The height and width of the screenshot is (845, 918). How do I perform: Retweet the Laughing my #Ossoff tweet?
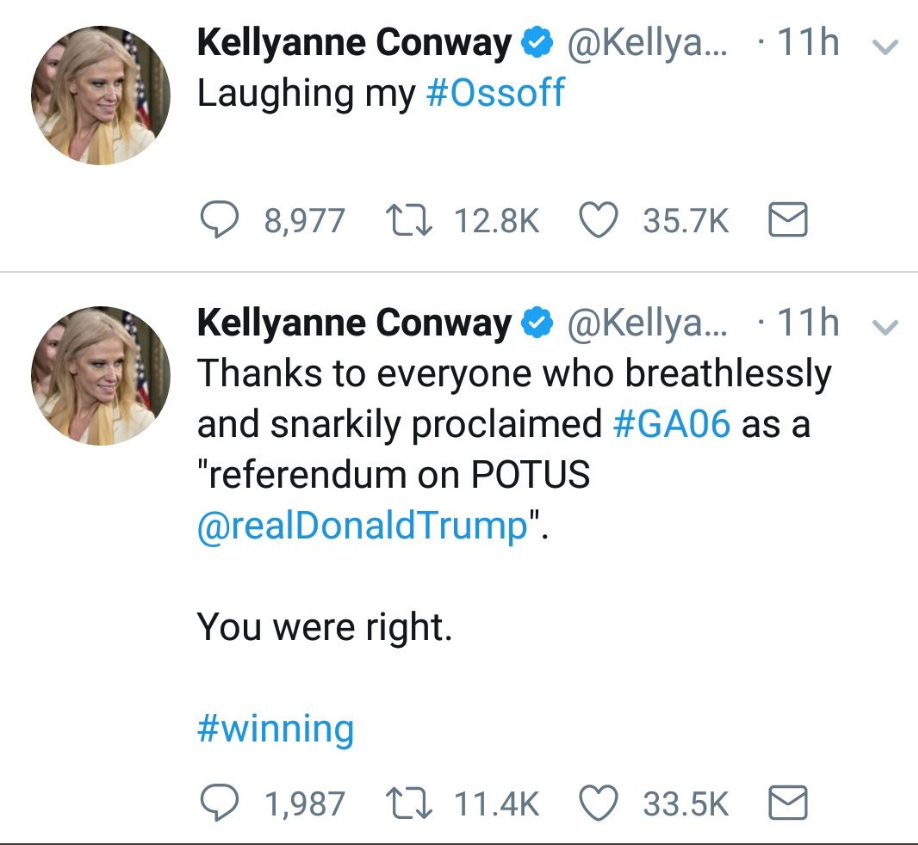[409, 220]
